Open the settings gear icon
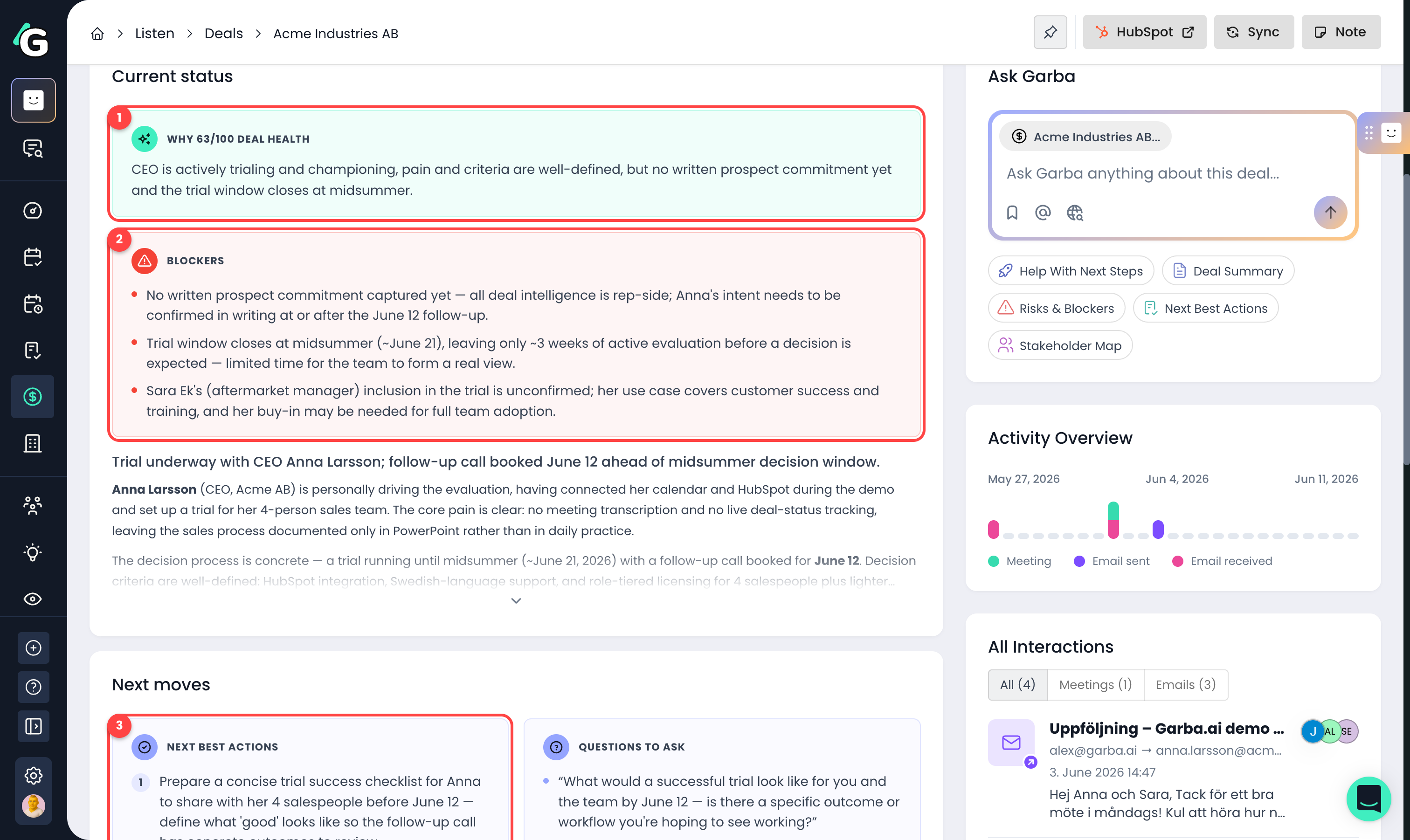Image resolution: width=1410 pixels, height=840 pixels. click(x=34, y=776)
